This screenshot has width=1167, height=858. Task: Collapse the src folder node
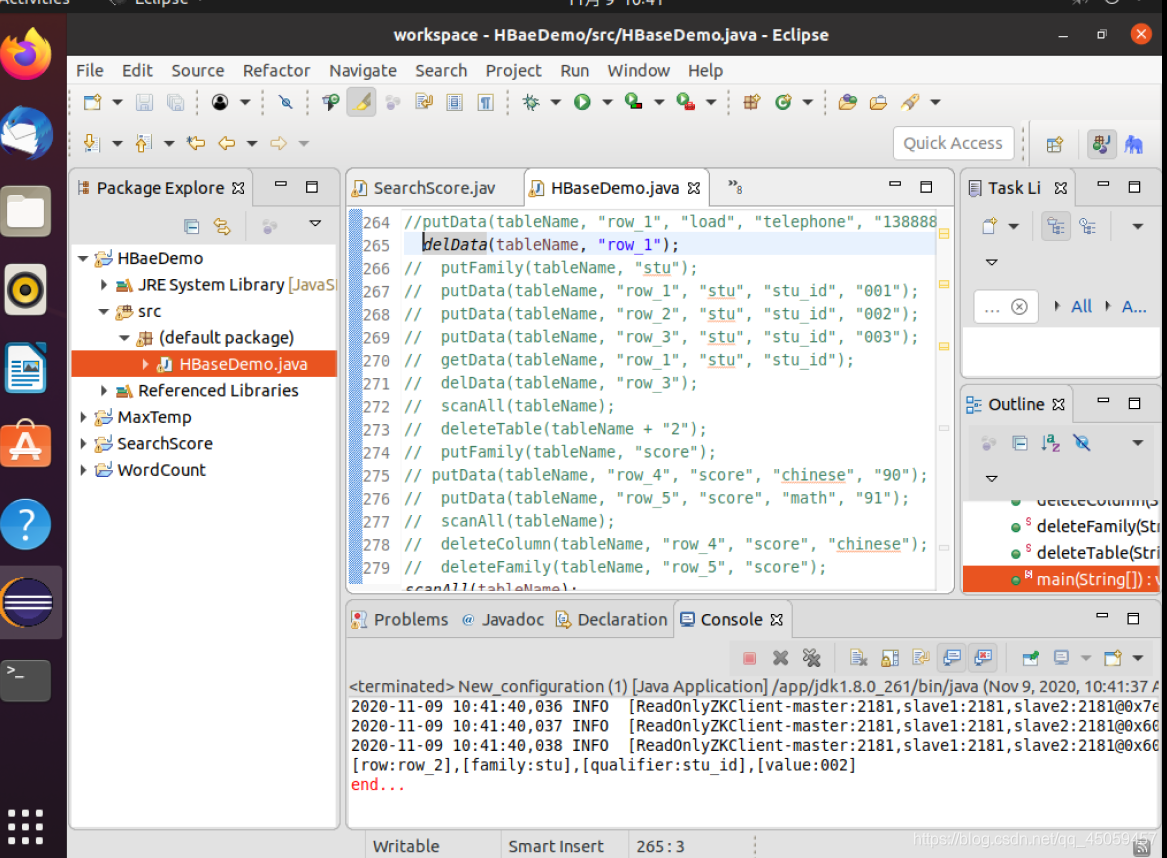(x=103, y=312)
